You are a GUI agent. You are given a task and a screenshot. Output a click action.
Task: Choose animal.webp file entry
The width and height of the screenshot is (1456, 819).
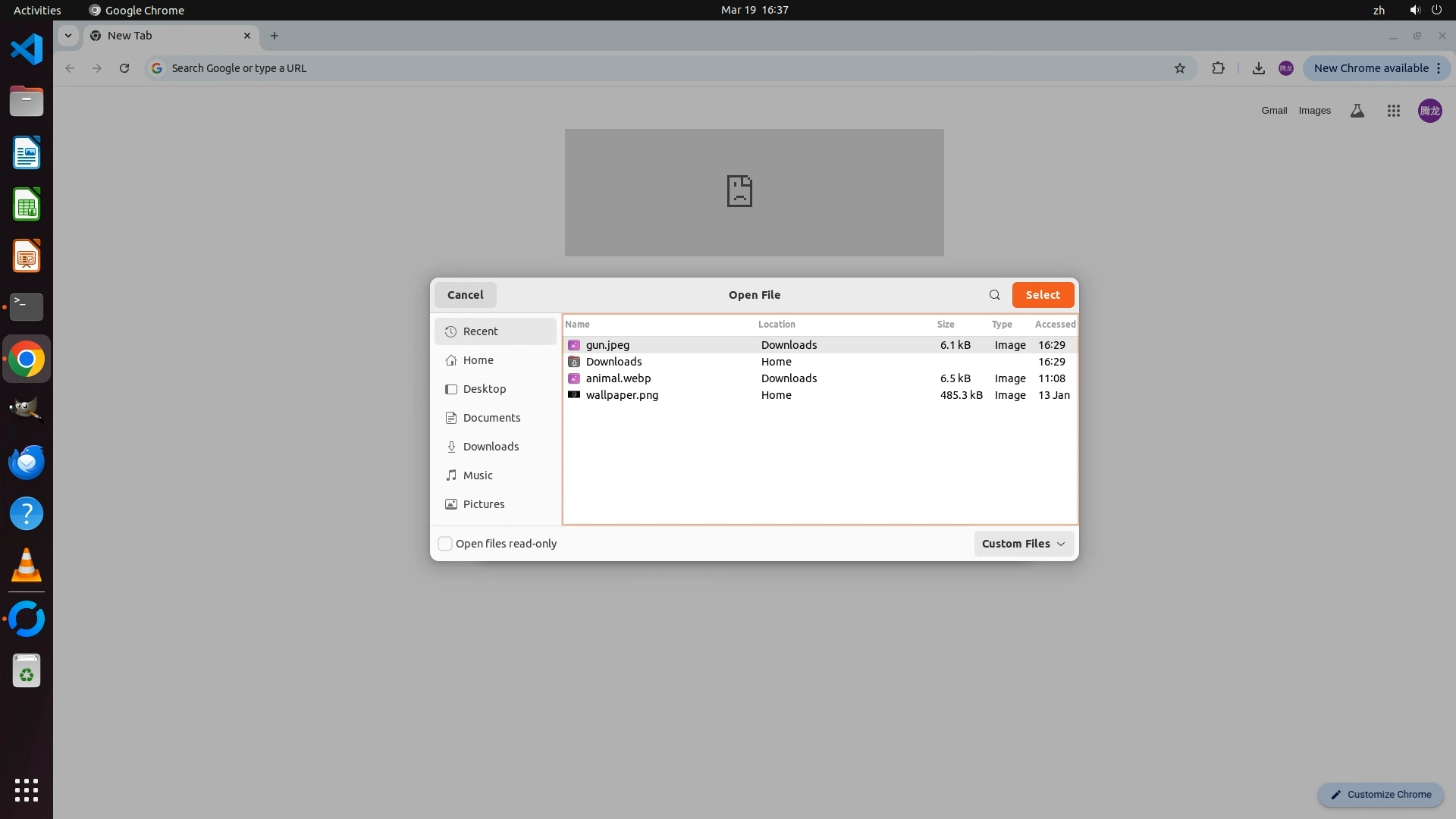click(618, 378)
